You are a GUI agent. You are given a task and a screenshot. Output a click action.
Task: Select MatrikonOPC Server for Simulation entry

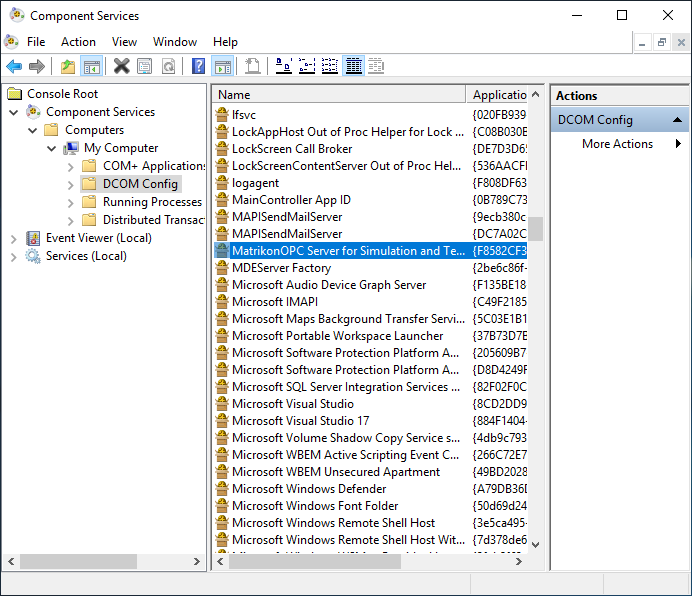(348, 251)
